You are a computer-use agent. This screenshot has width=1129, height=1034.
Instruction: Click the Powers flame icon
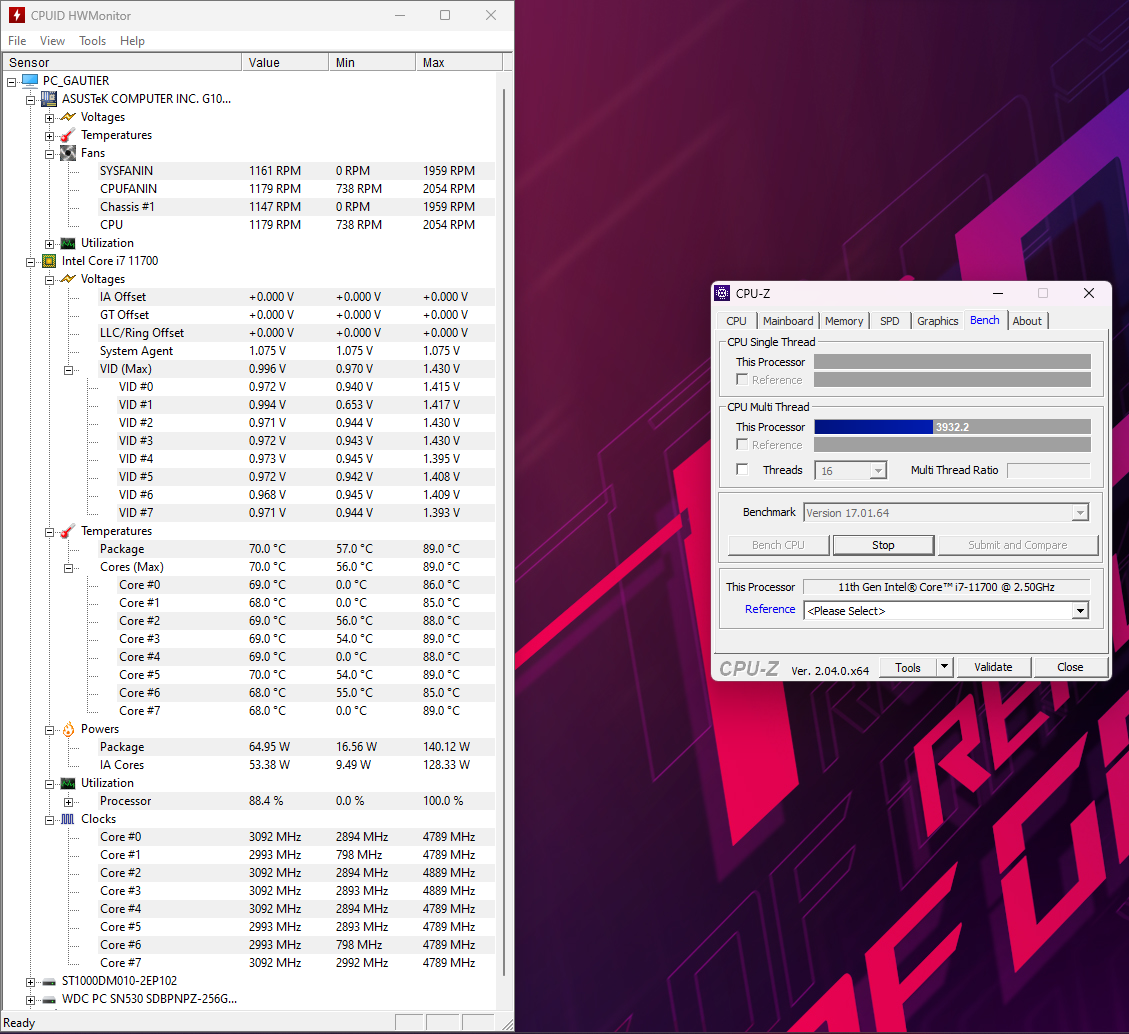pyautogui.click(x=68, y=729)
